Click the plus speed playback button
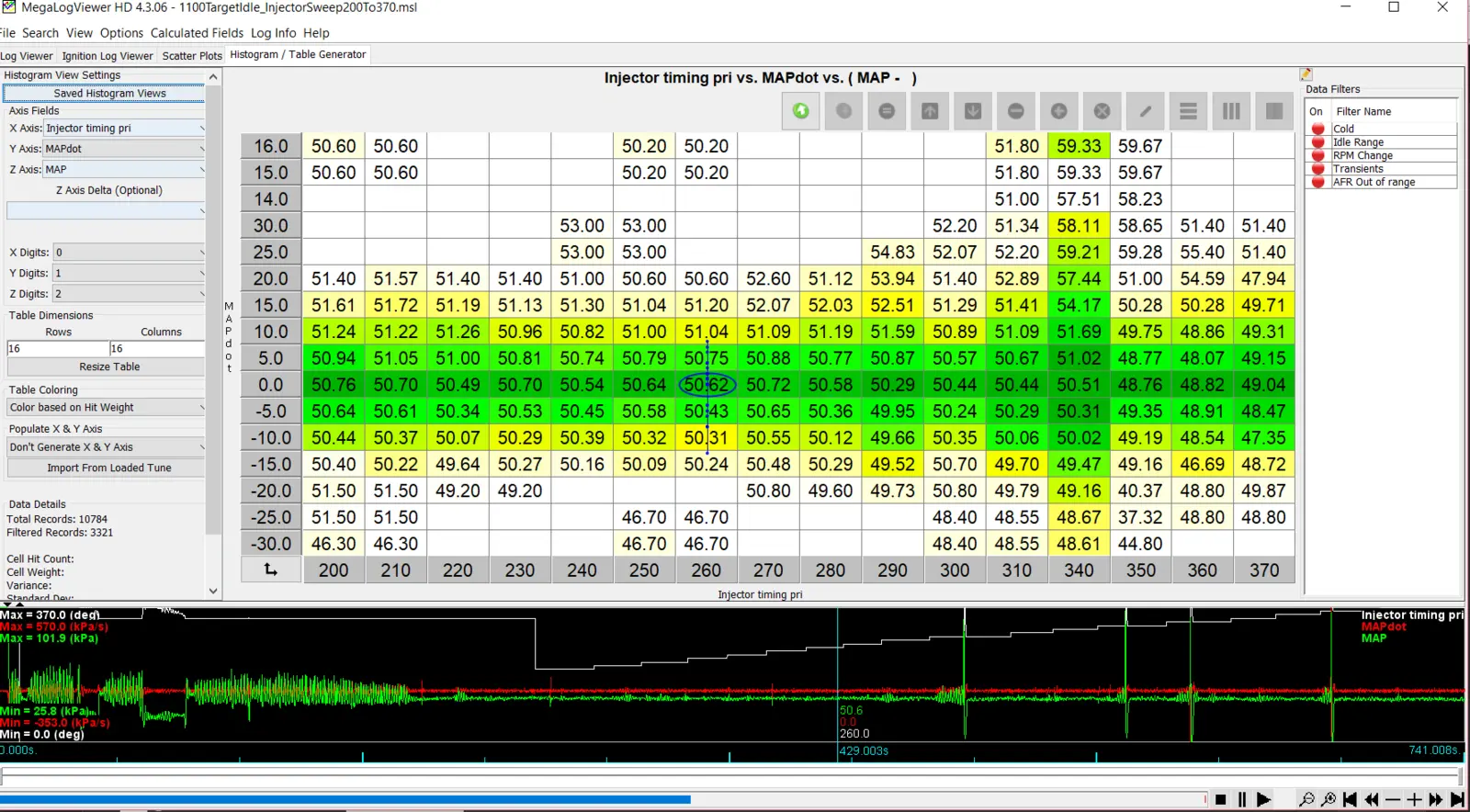 pyautogui.click(x=1414, y=800)
